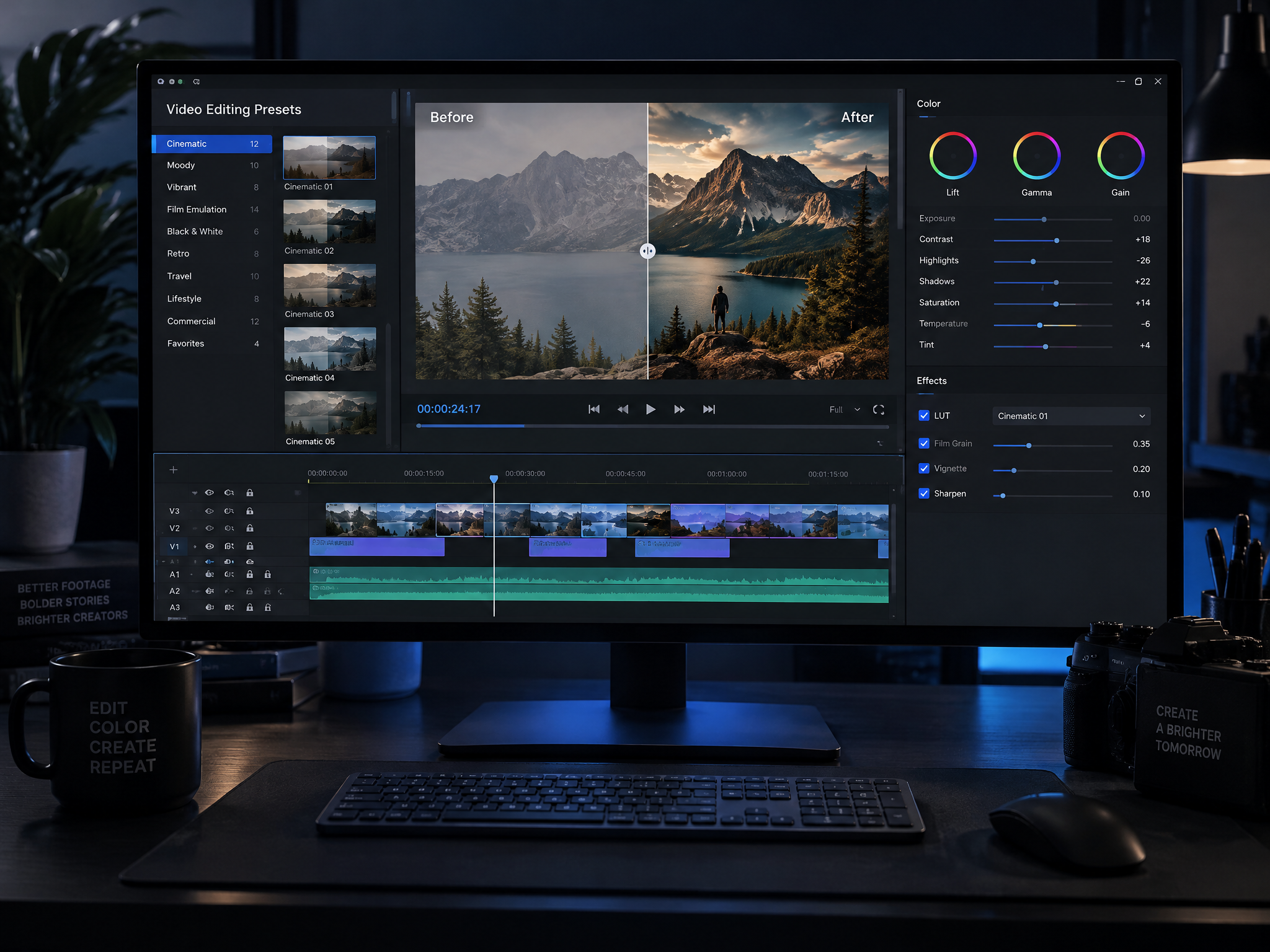Click the timeline playhead marker
This screenshot has height=952, width=1270.
[x=494, y=479]
